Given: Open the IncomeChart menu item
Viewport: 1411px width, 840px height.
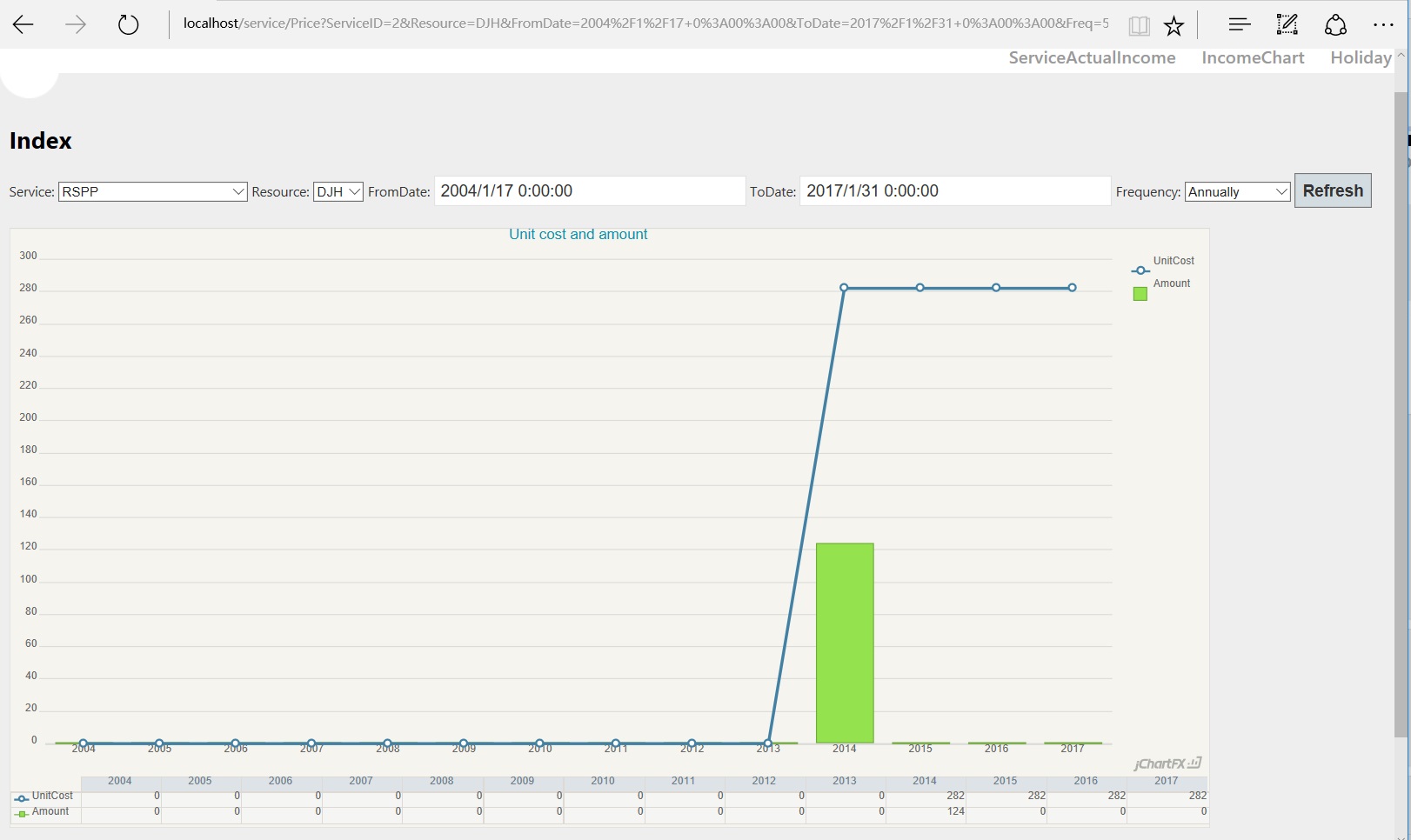Looking at the screenshot, I should click(1253, 57).
